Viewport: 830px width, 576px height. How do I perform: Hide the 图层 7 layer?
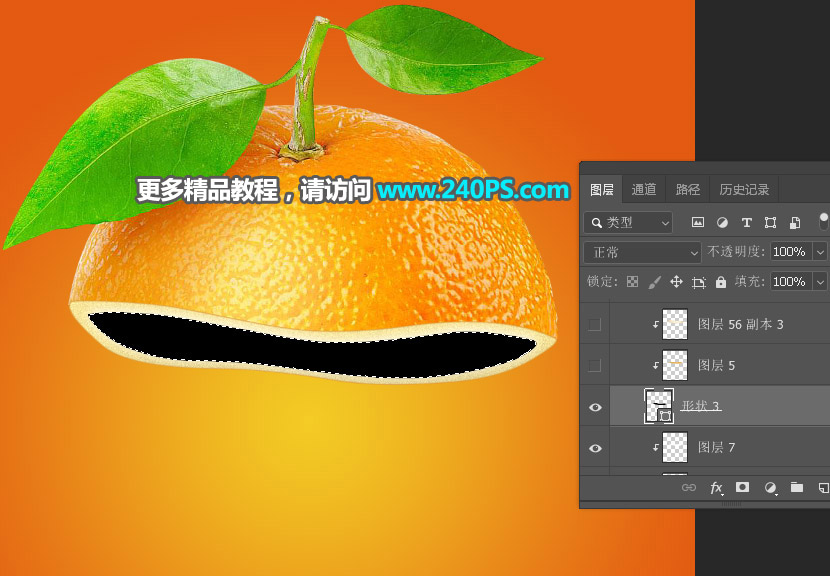(x=595, y=448)
